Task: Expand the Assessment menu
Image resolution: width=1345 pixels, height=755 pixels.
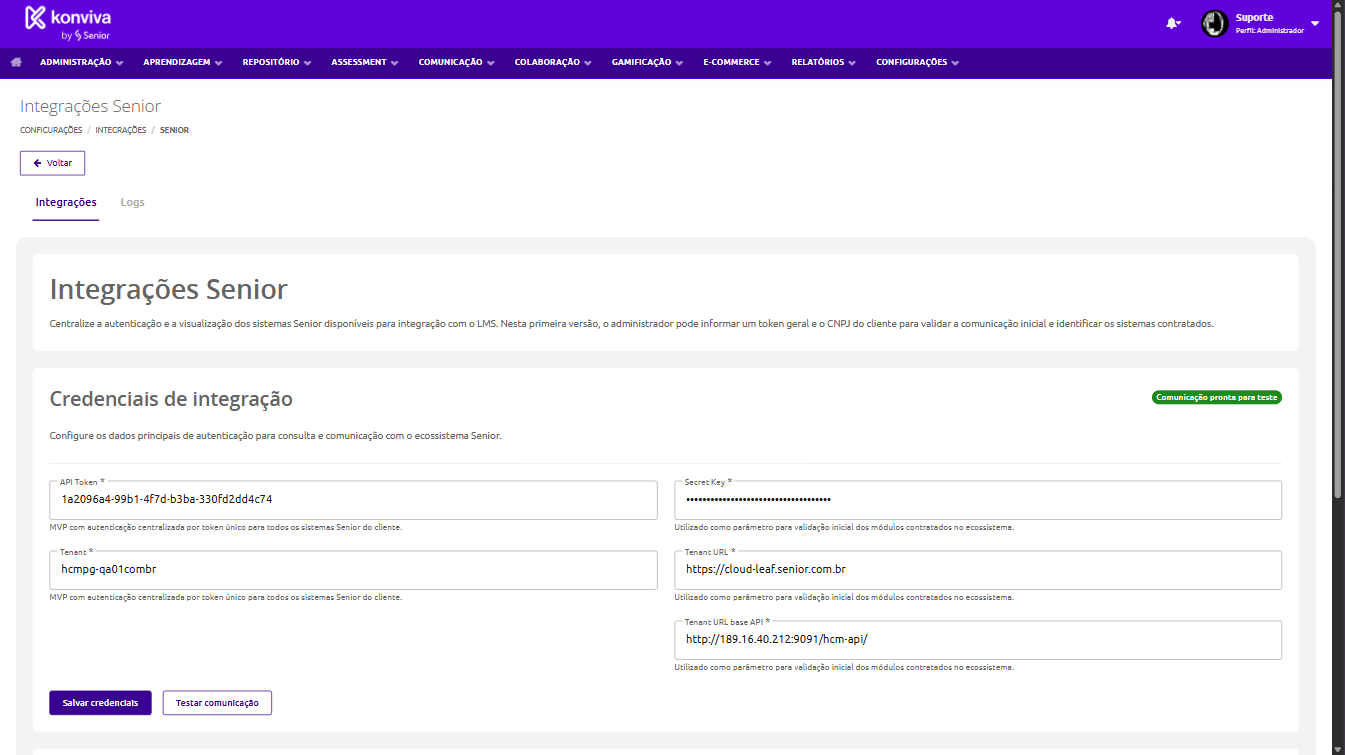Action: click(365, 62)
